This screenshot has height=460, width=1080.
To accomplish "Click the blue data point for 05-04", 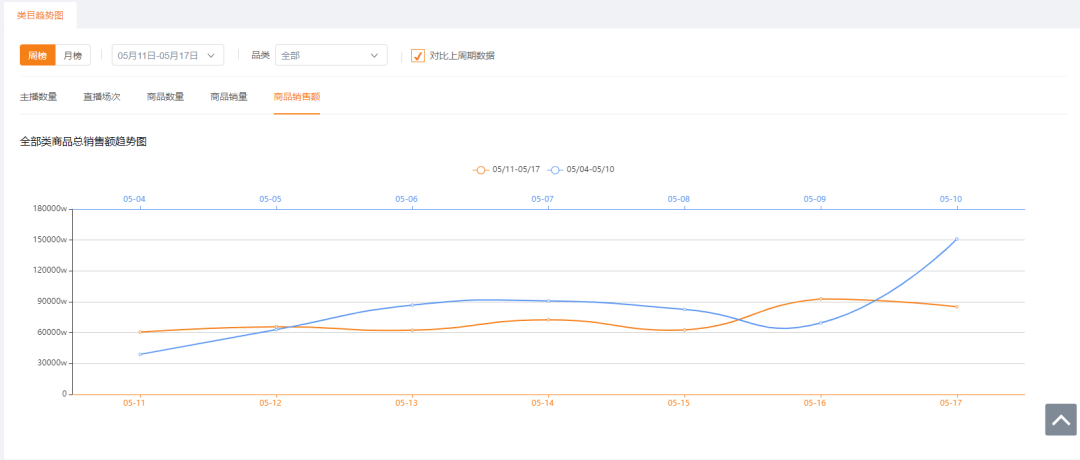I will tap(140, 354).
